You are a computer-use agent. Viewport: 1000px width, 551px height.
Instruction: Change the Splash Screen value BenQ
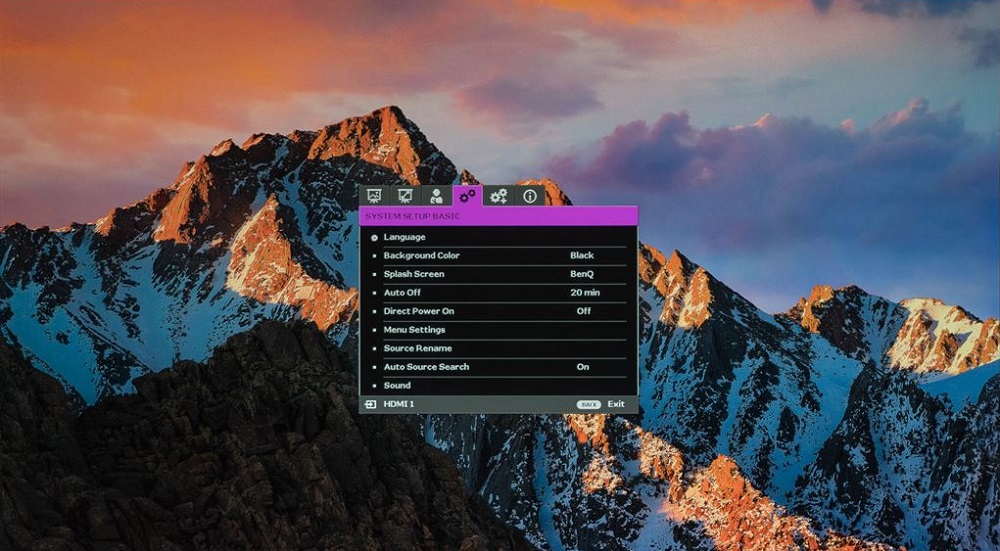[x=582, y=274]
